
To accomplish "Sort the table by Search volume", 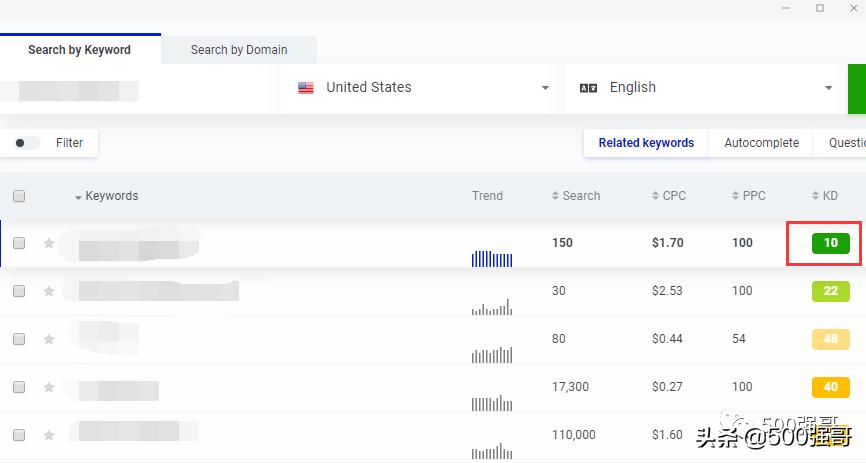I will [x=576, y=196].
